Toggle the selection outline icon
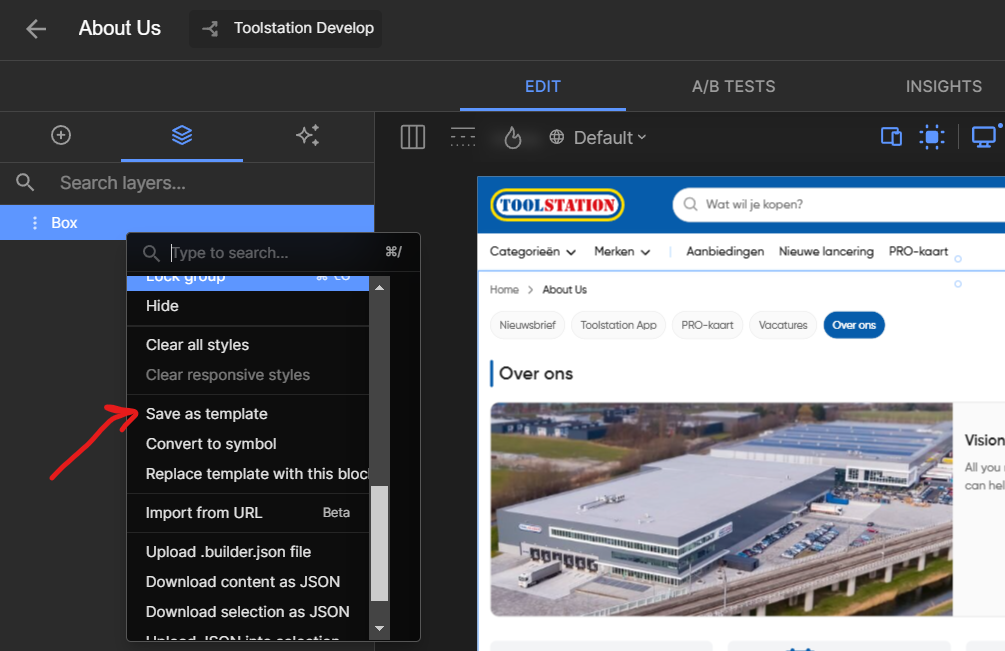 932,137
